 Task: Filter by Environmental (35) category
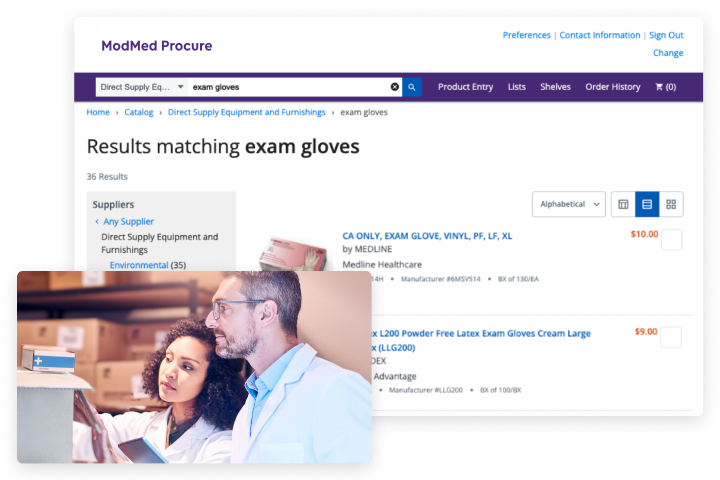click(147, 265)
